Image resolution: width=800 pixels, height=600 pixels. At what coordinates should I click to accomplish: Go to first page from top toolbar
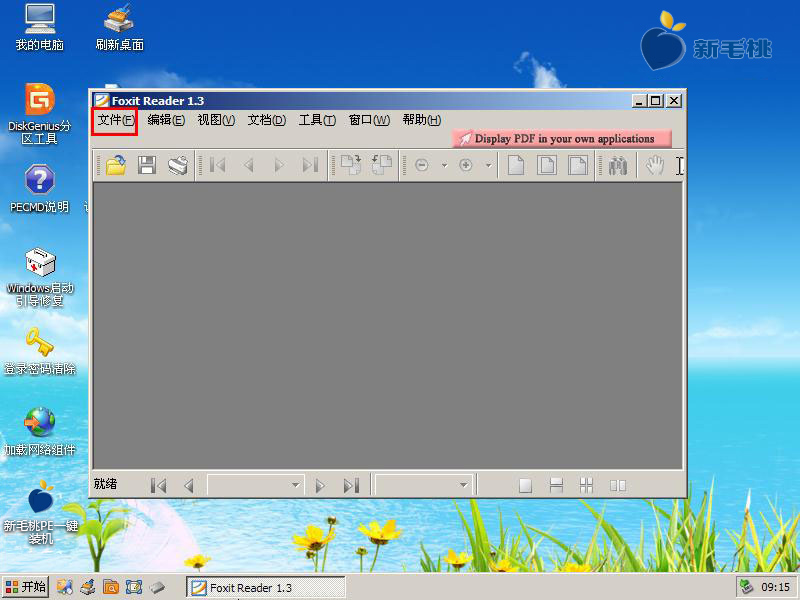click(217, 165)
